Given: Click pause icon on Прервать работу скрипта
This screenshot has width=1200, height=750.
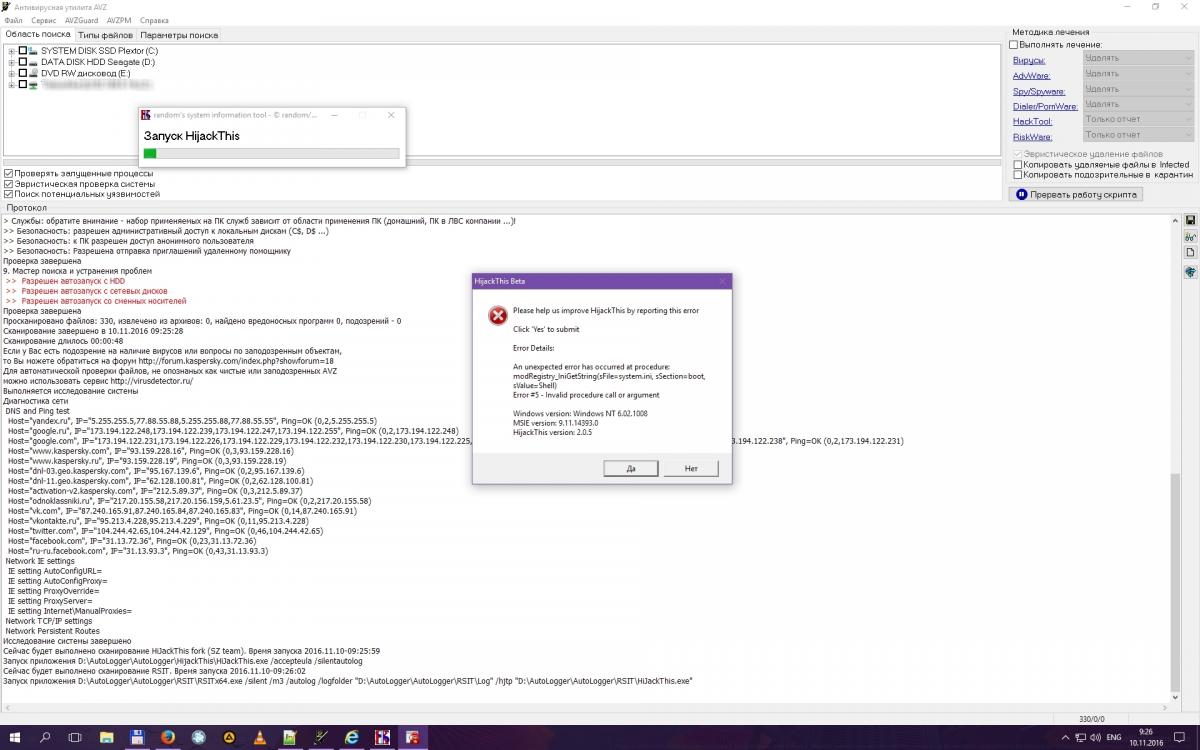Looking at the screenshot, I should [1022, 195].
